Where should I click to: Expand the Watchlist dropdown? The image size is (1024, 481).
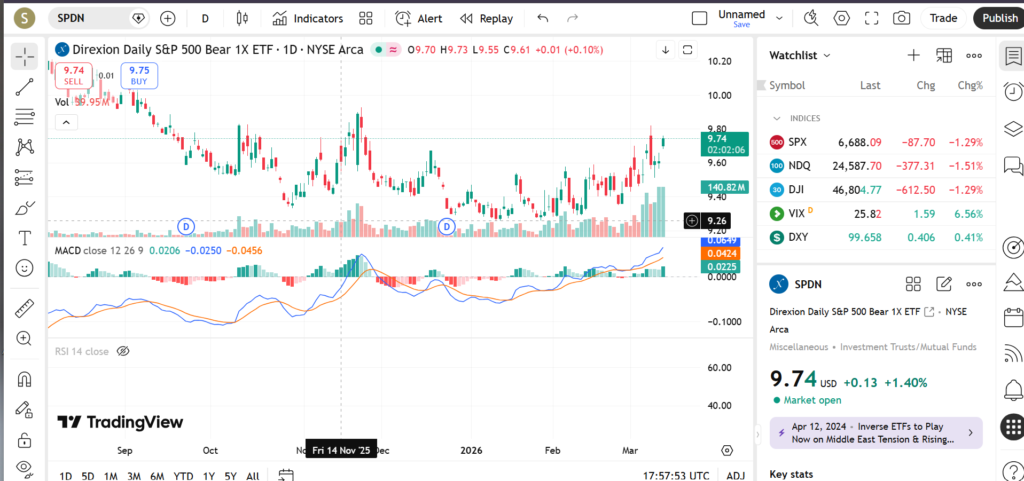[x=827, y=56]
